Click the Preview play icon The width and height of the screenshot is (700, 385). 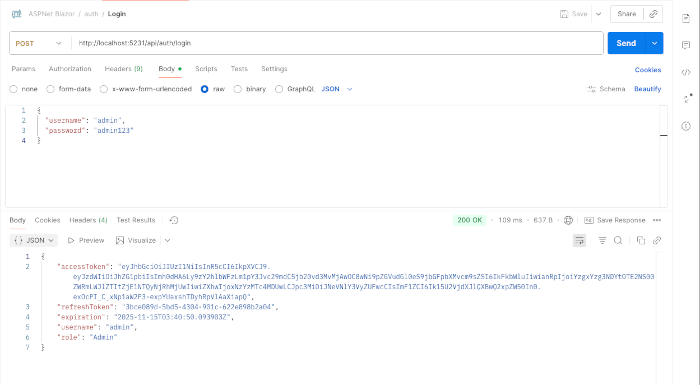click(71, 240)
